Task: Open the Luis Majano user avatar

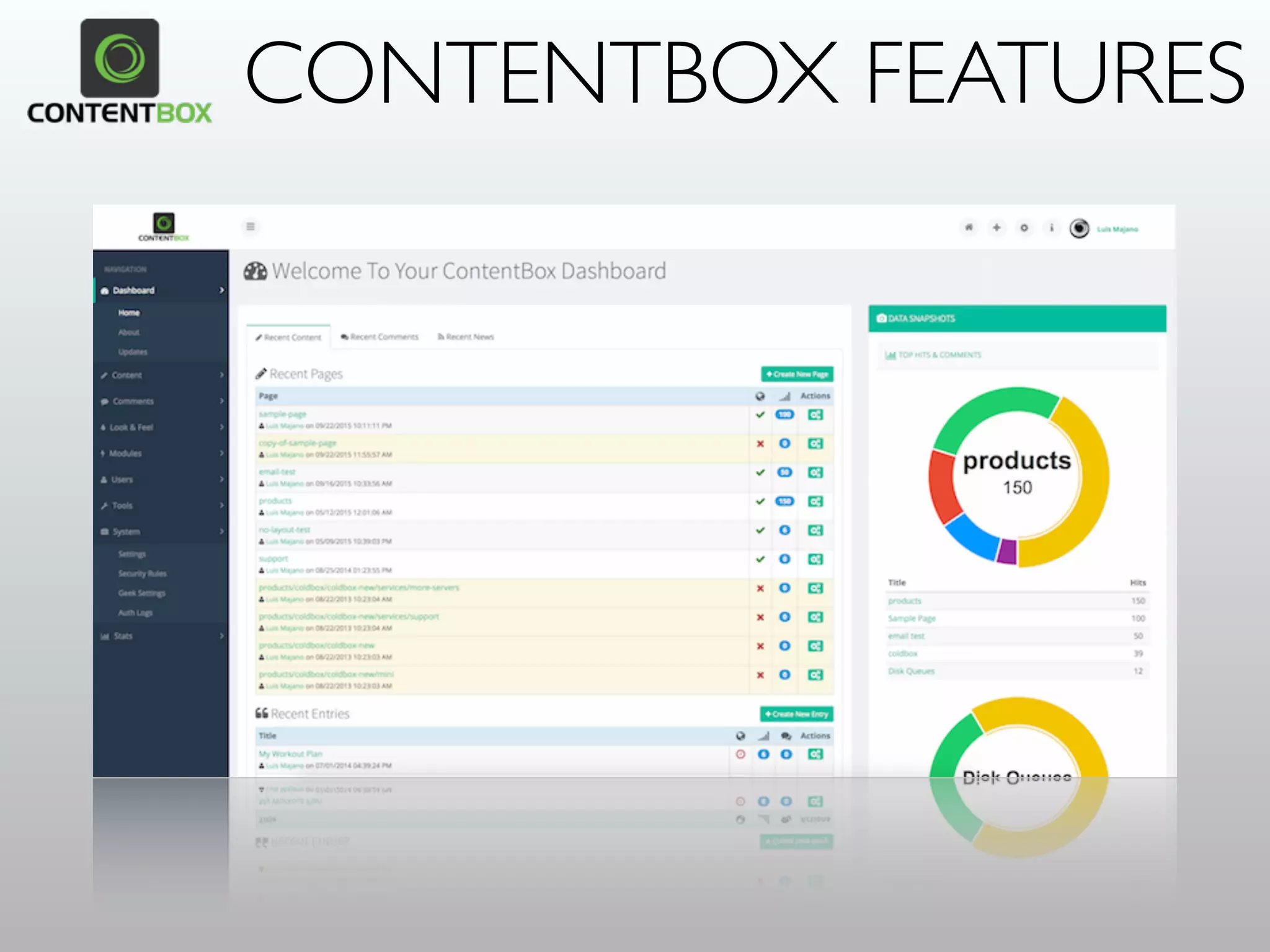Action: pos(1079,229)
